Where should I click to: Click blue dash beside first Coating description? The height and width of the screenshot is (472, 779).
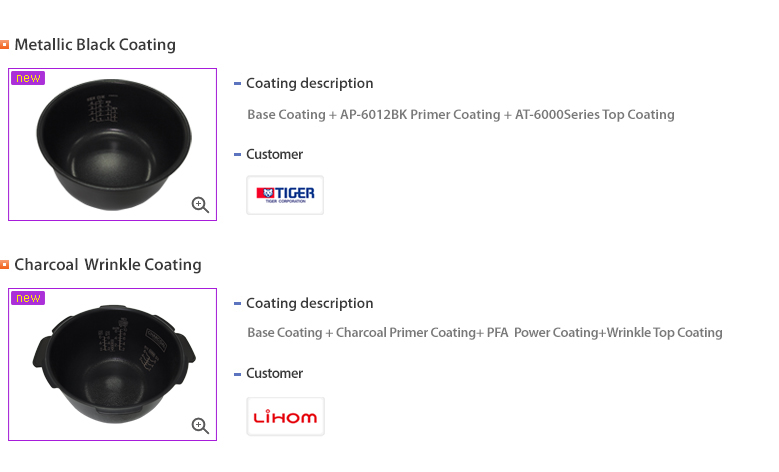tap(237, 84)
